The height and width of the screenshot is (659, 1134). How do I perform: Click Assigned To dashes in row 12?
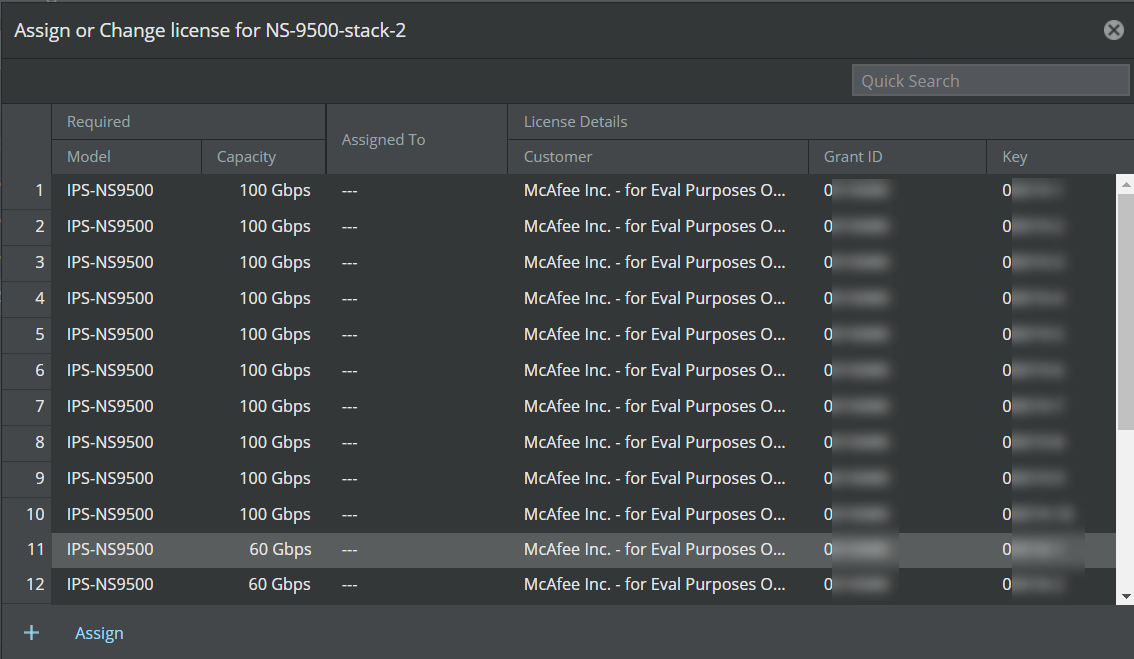pos(349,585)
